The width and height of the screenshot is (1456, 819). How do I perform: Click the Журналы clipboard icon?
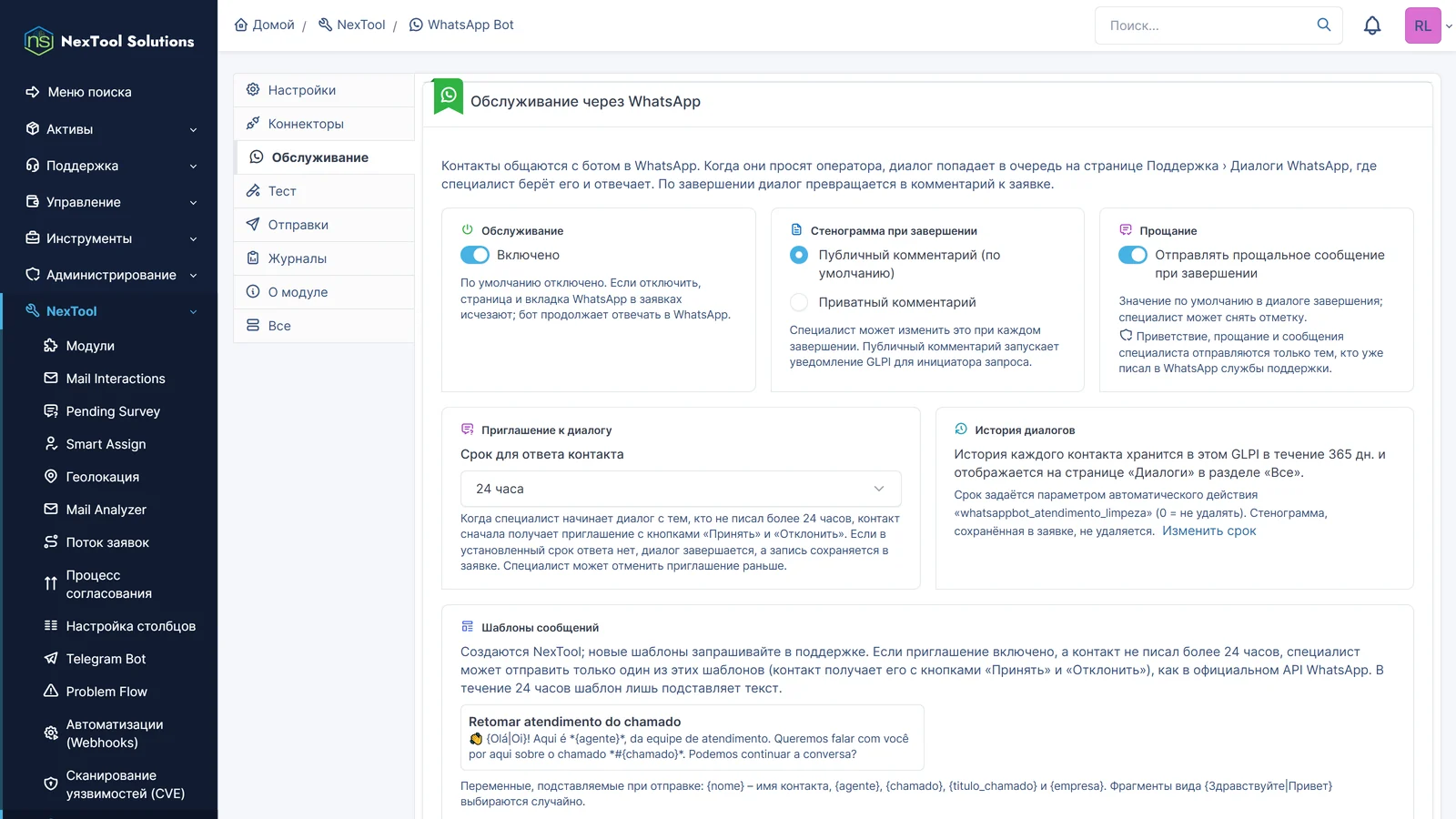pos(253,258)
